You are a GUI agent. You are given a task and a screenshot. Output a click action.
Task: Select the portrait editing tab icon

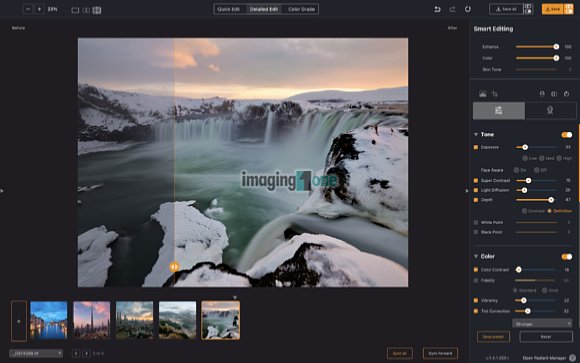(x=550, y=111)
